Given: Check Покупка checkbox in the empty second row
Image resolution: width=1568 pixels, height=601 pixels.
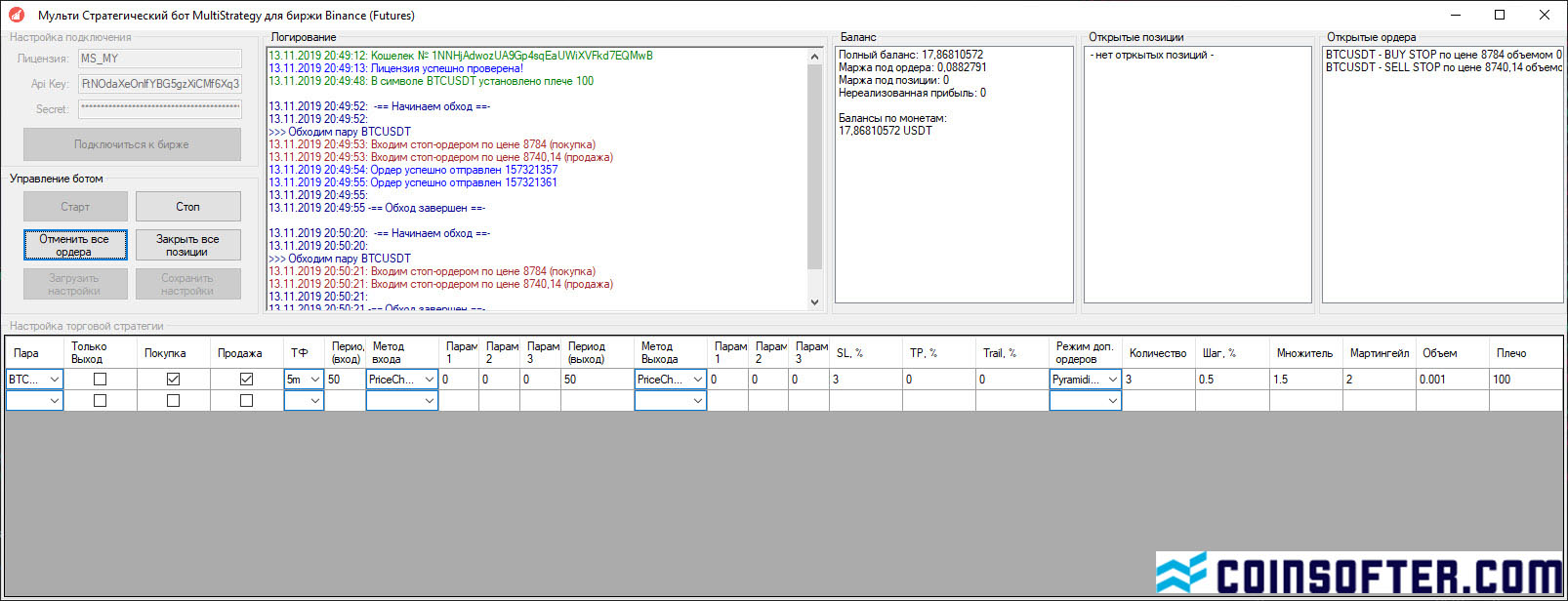Looking at the screenshot, I should tap(173, 400).
